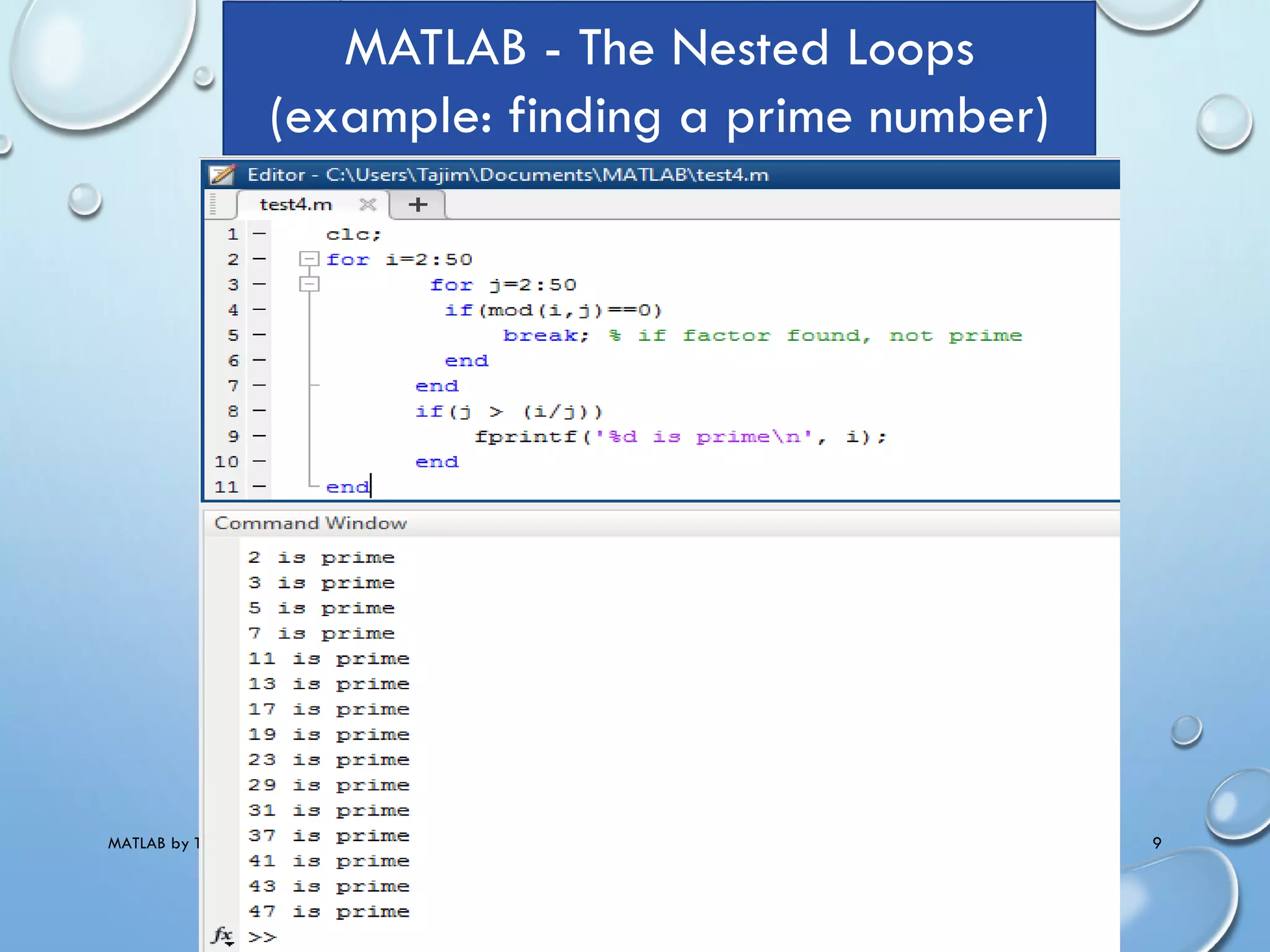The width and height of the screenshot is (1270, 952).
Task: Click the clc; statement on line 1
Action: (x=353, y=234)
